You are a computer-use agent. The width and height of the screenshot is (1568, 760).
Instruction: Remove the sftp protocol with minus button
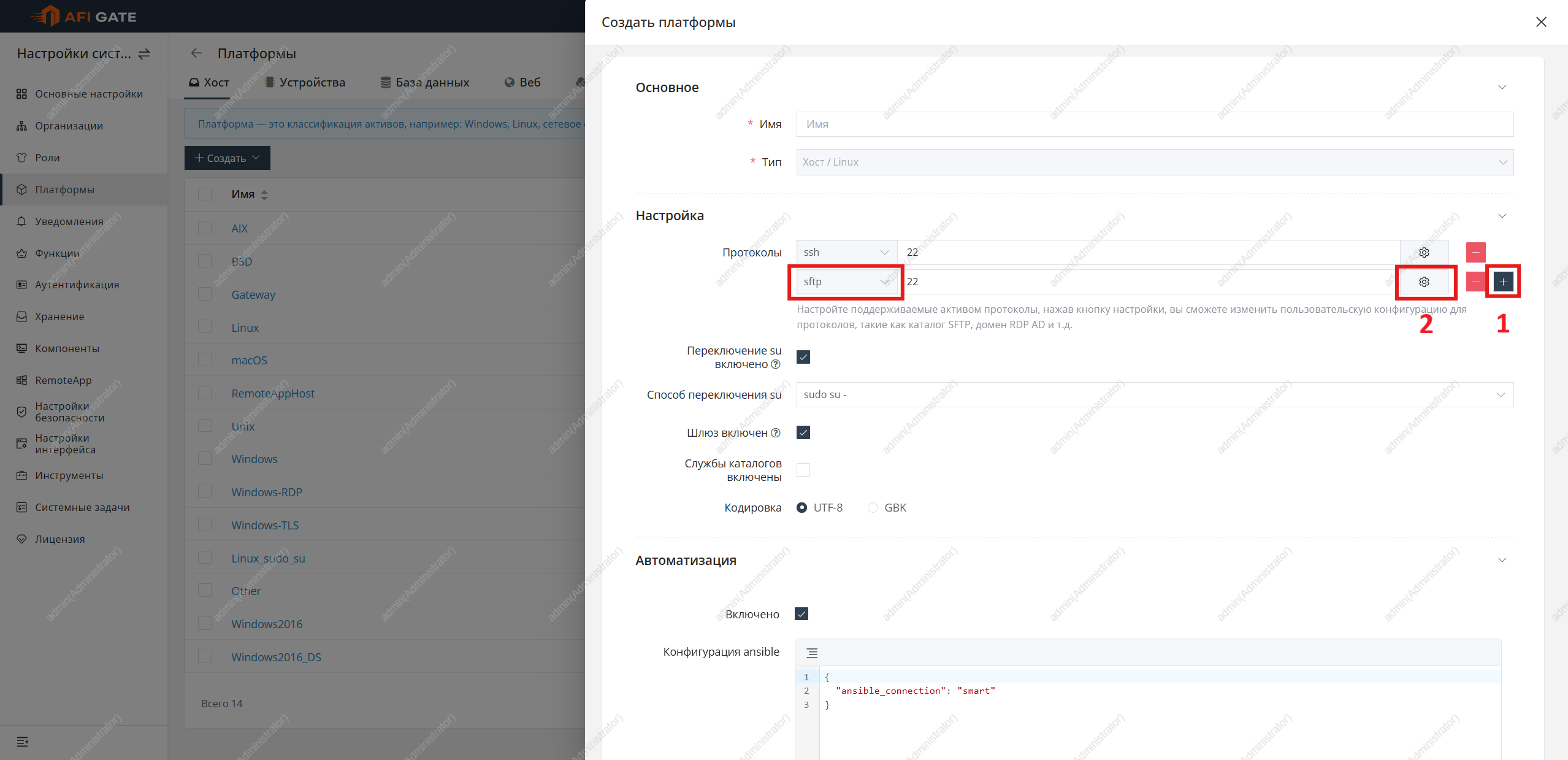click(1475, 282)
